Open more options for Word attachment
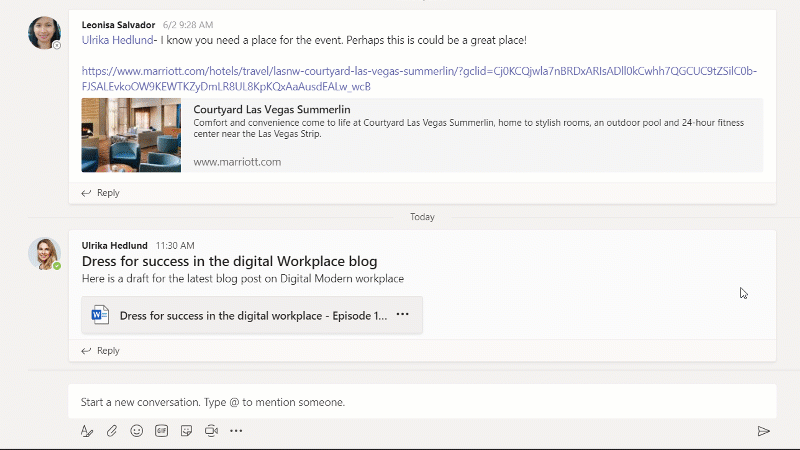This screenshot has width=800, height=450. tap(403, 315)
